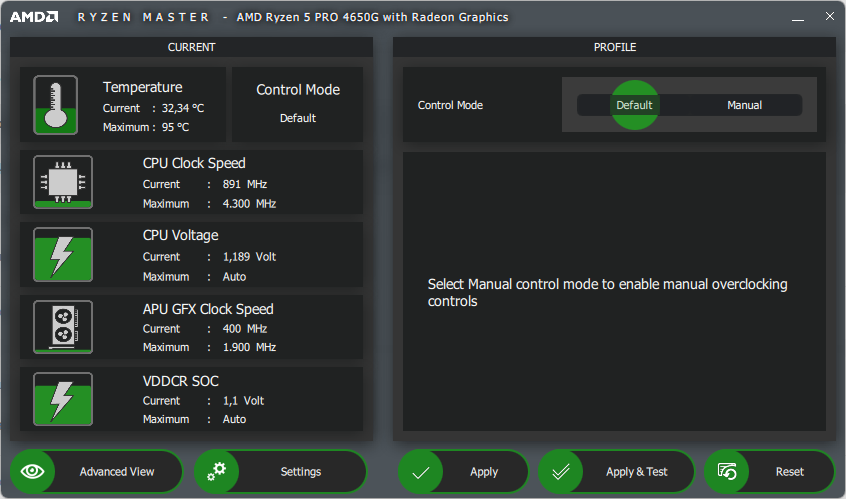Click the Temperature heading
846x499 pixels.
click(x=142, y=87)
